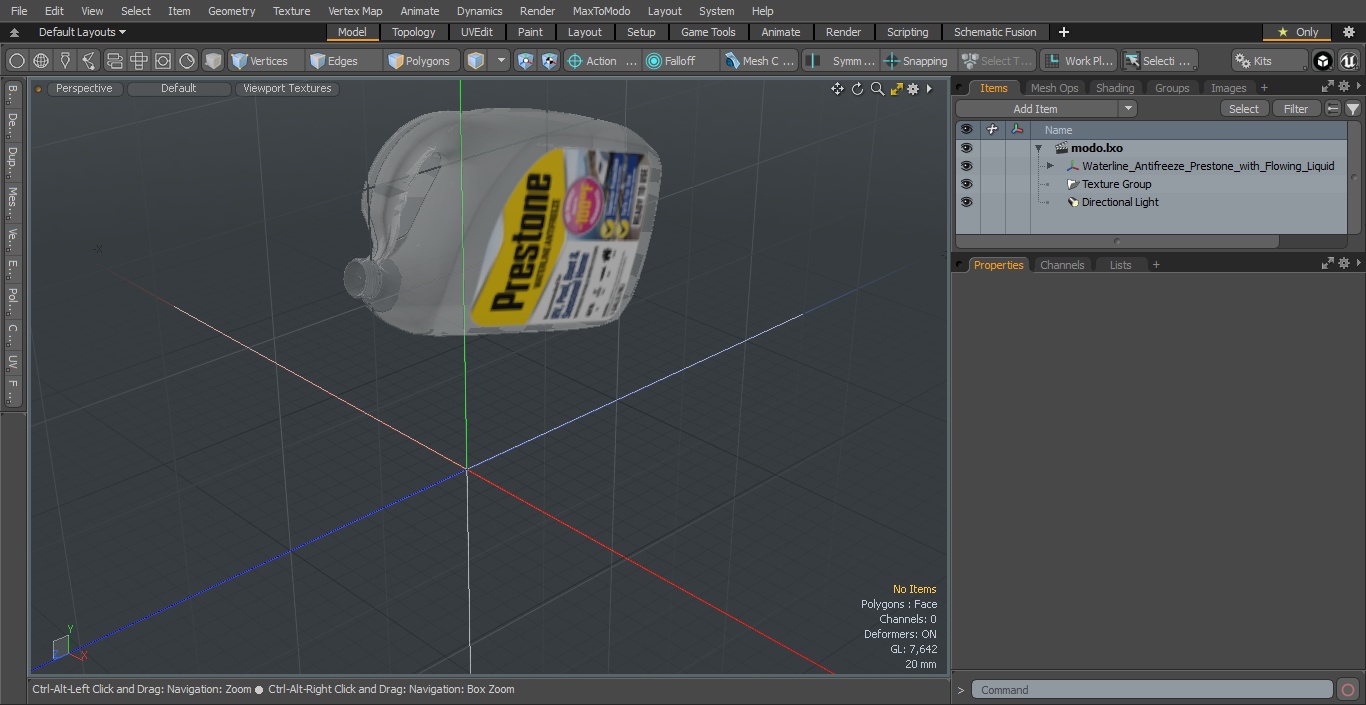Viewport: 1366px width, 705px height.
Task: Open the selection mode dropdown arrow
Action: (x=502, y=61)
